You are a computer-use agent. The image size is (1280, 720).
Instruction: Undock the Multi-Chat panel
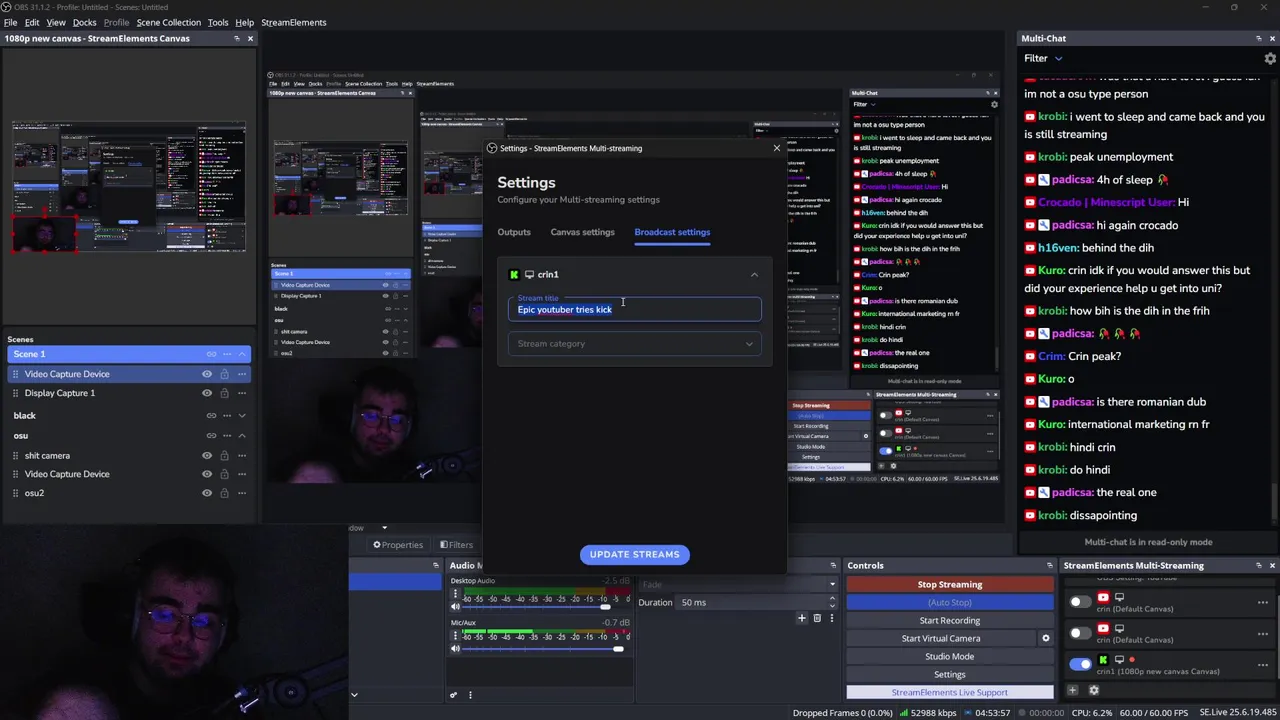coord(1258,38)
